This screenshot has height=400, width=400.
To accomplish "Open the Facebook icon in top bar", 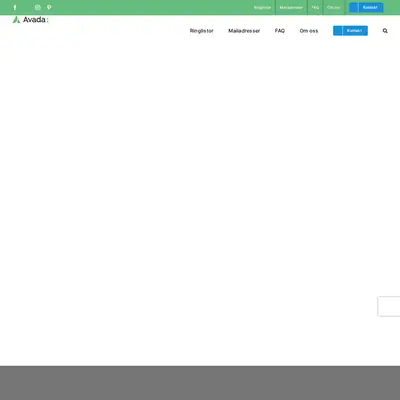I will pyautogui.click(x=15, y=7).
